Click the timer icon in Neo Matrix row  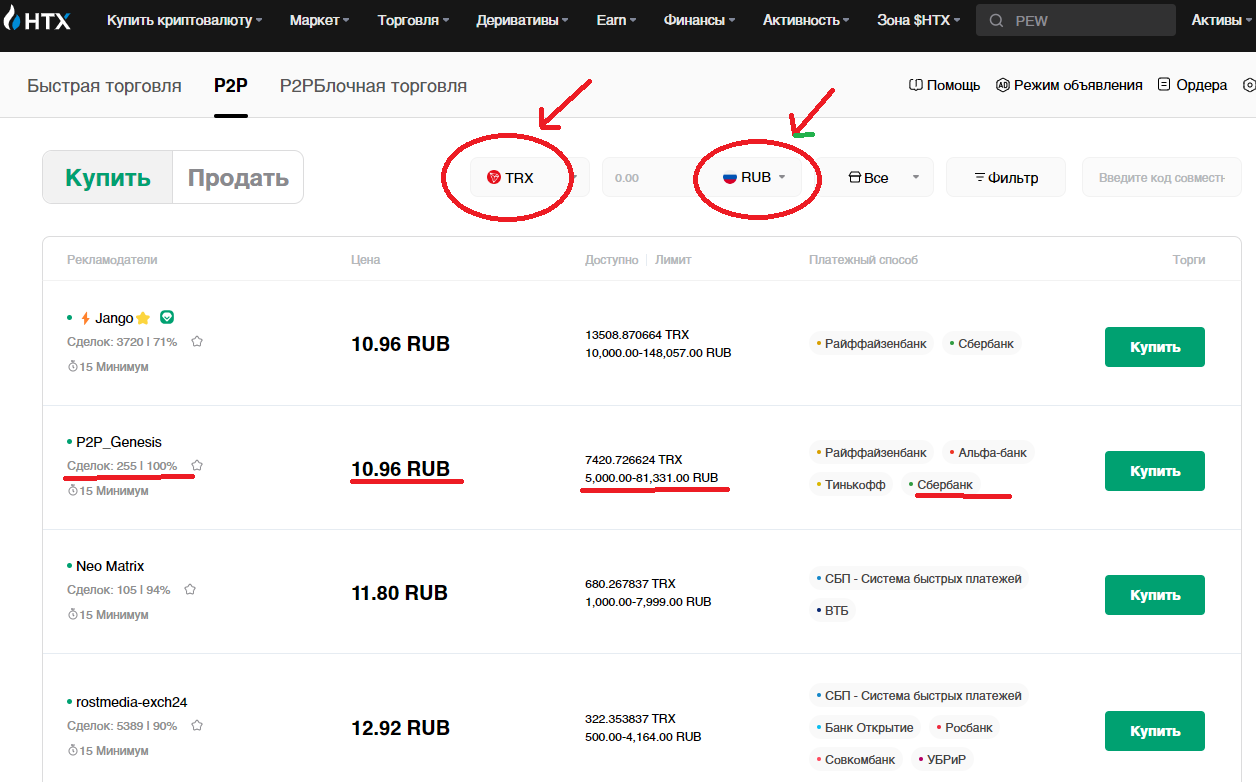pyautogui.click(x=73, y=615)
